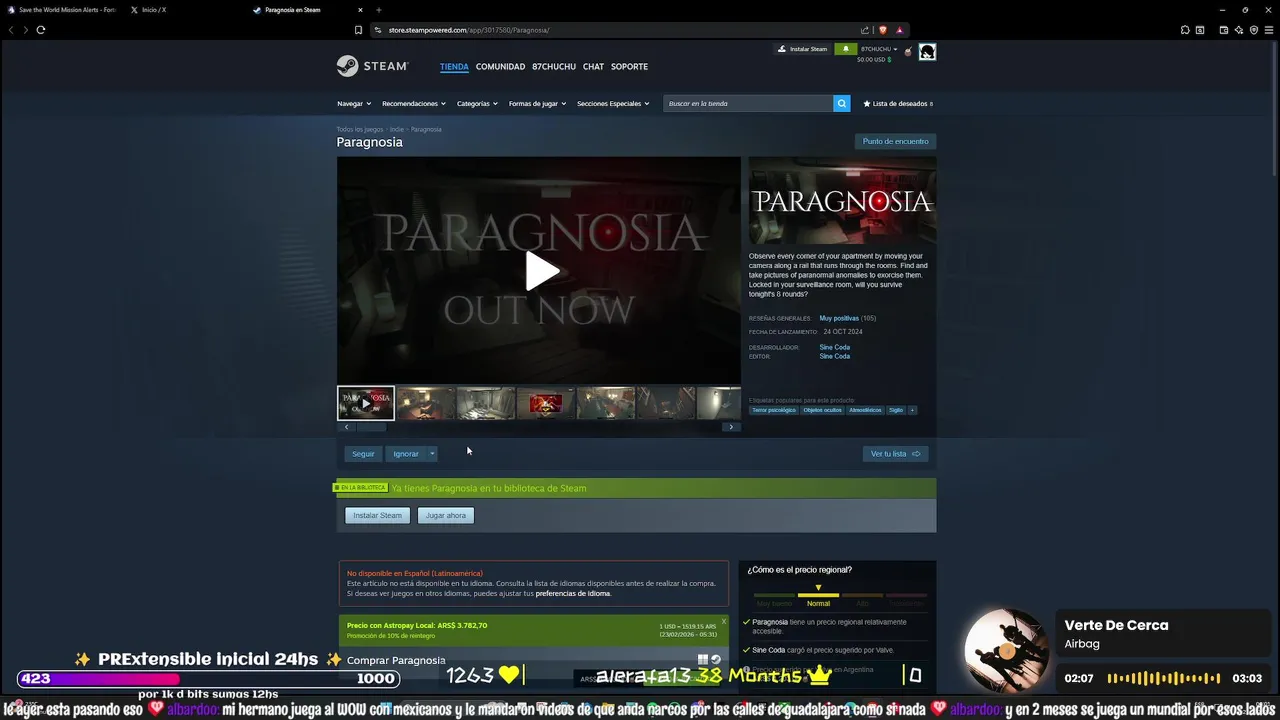Viewport: 1280px width, 720px height.
Task: Click the blue search magnifier button
Action: pos(842,103)
